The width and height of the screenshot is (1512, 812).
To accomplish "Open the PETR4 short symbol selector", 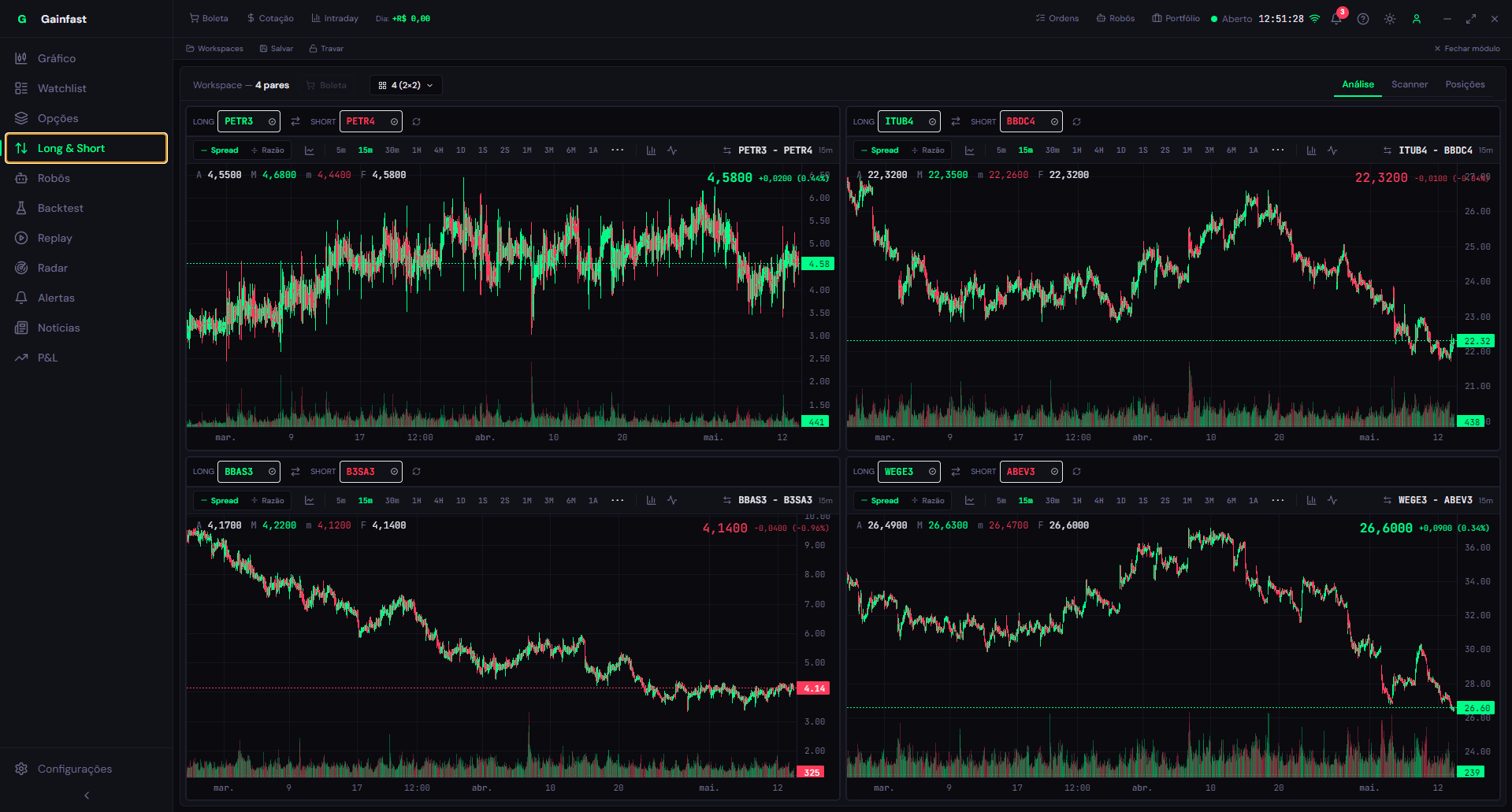I will pos(371,121).
